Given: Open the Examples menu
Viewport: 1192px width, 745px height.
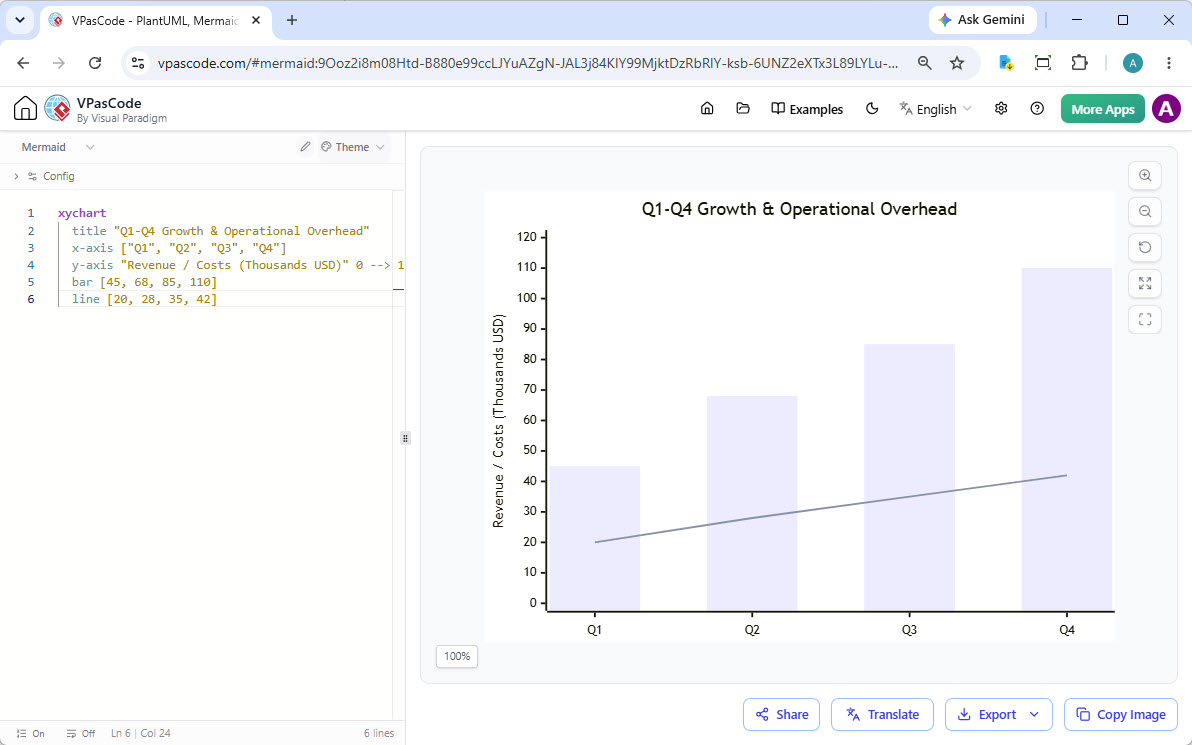Looking at the screenshot, I should click(x=807, y=109).
